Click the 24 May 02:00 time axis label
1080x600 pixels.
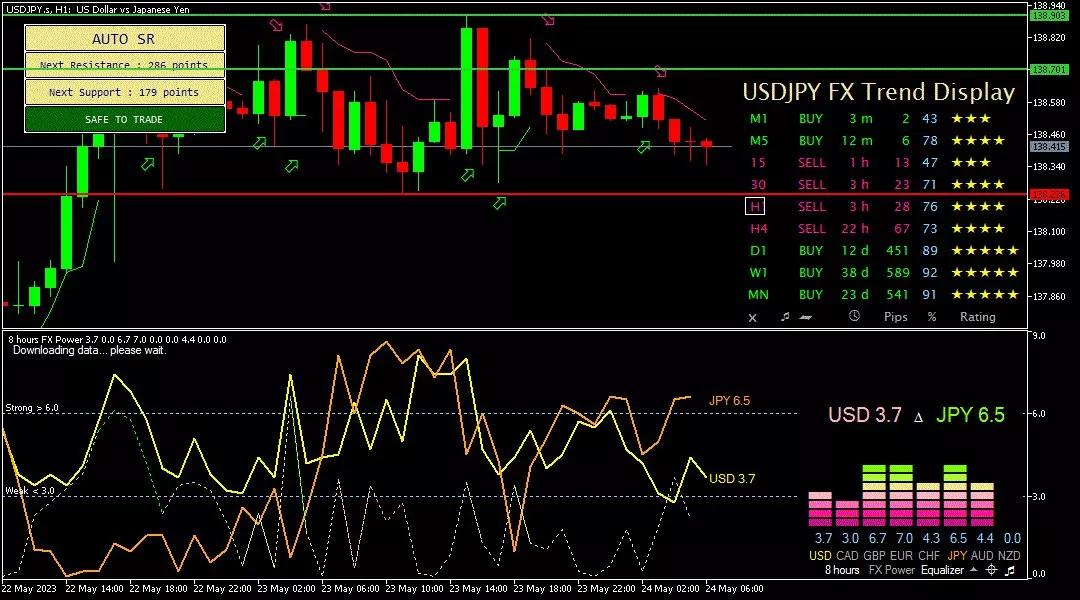point(670,589)
